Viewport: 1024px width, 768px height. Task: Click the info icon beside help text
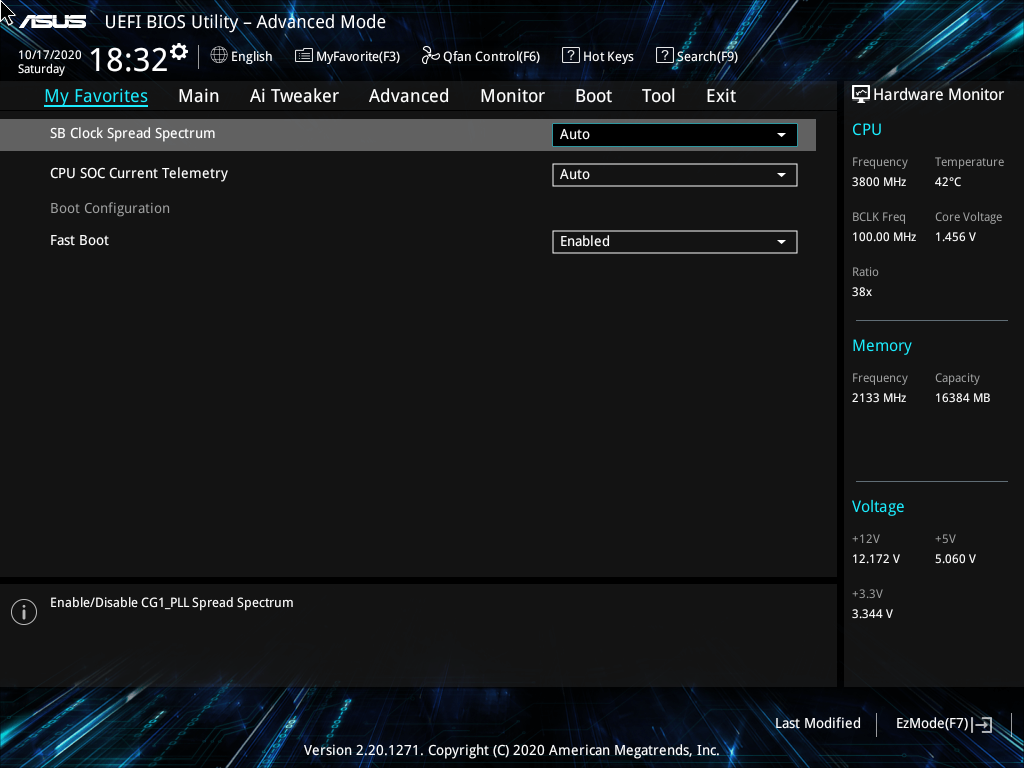[24, 612]
